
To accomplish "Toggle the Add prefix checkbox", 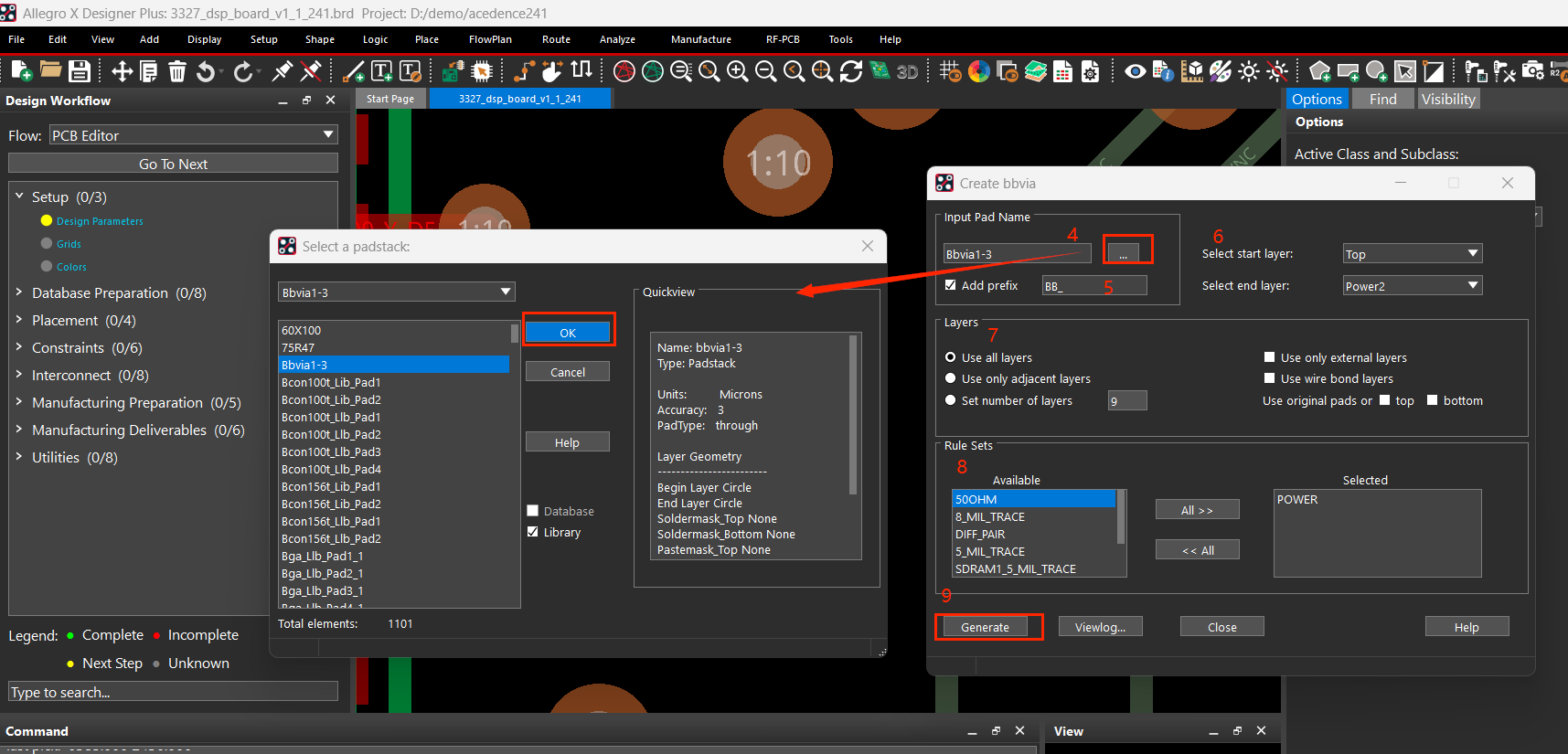I will pyautogui.click(x=951, y=285).
